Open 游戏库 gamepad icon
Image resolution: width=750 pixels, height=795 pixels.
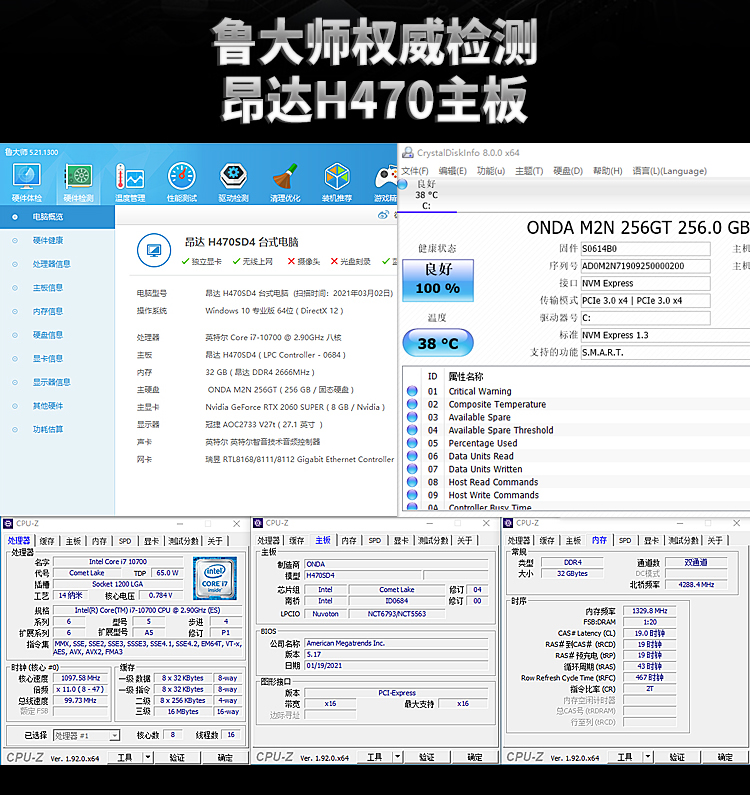point(385,183)
